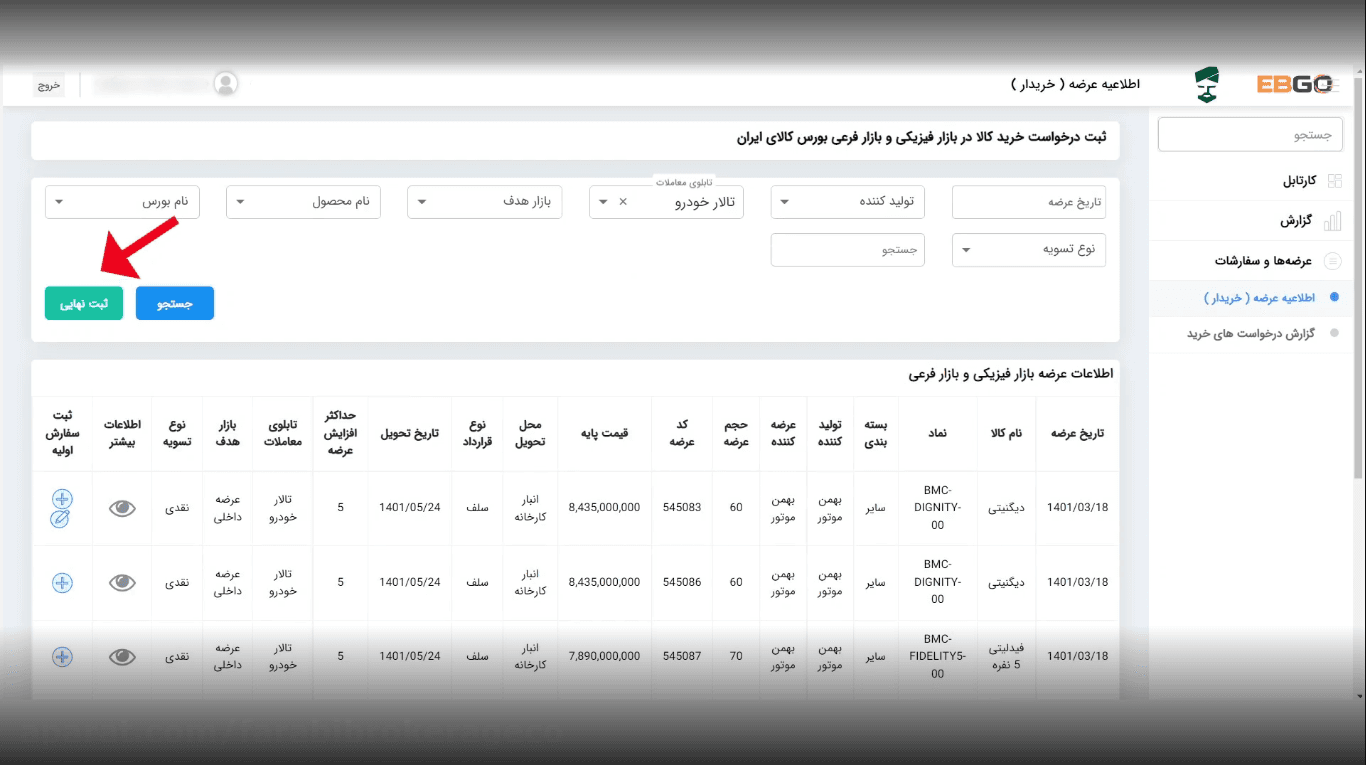Click the تاریخ تحویل column header
Viewport: 1366px width, 765px height.
pyautogui.click(x=410, y=434)
